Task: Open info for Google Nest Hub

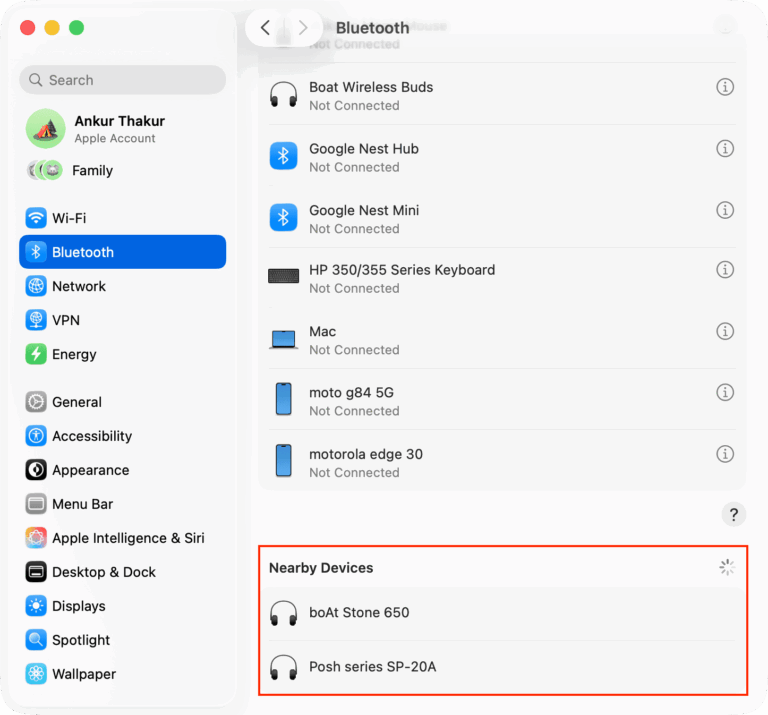Action: [725, 149]
